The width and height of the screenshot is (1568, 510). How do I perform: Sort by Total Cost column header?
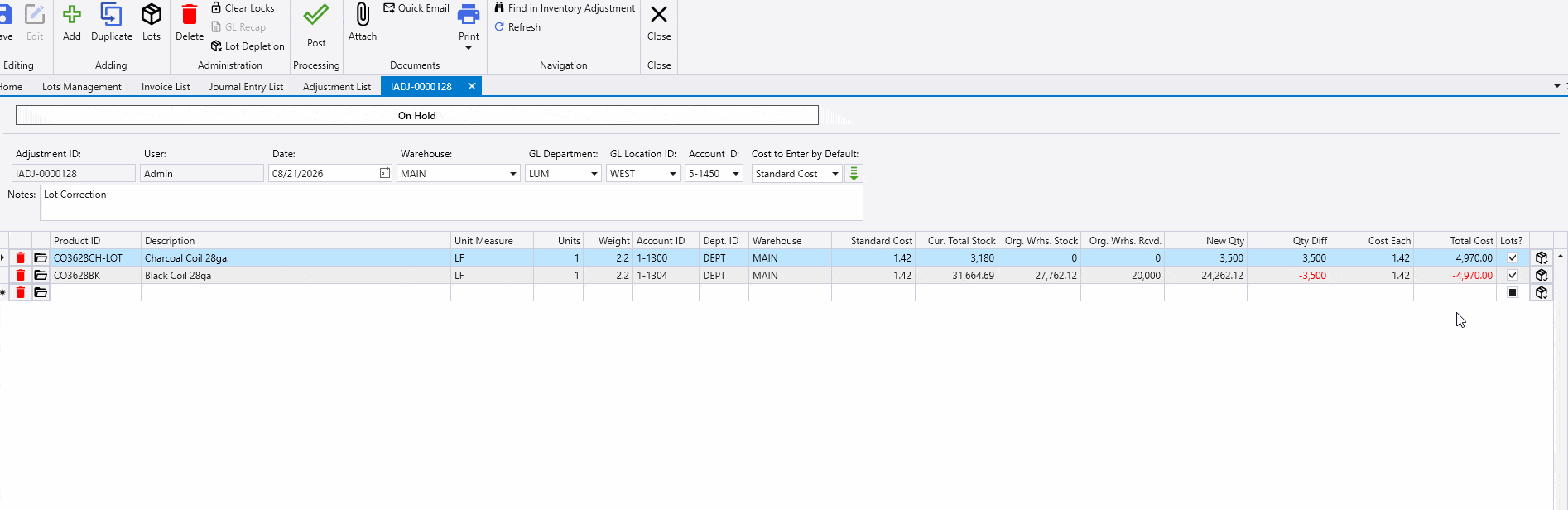click(x=1455, y=241)
